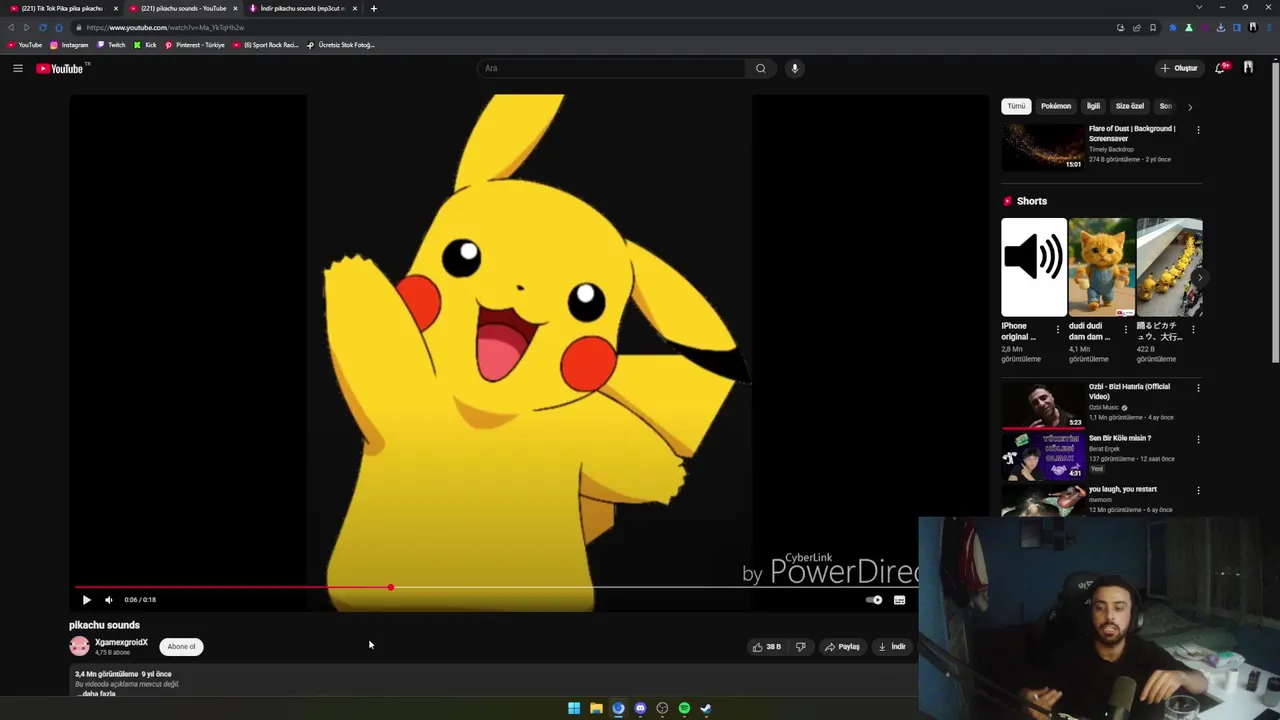The width and height of the screenshot is (1280, 720).
Task: Go to the browser home page
Action: tap(59, 28)
